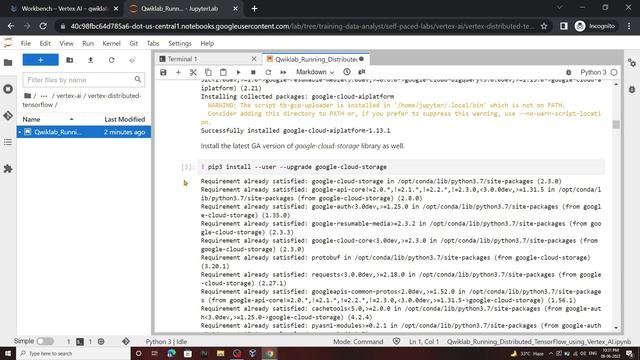Click the Python 3 | Idle status

click(x=166, y=342)
